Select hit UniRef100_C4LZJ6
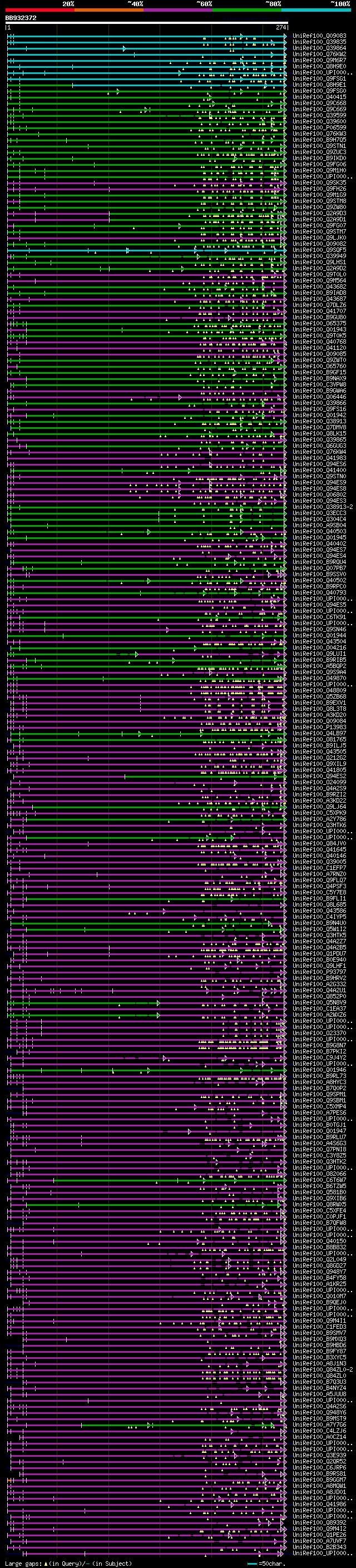 319,1430
